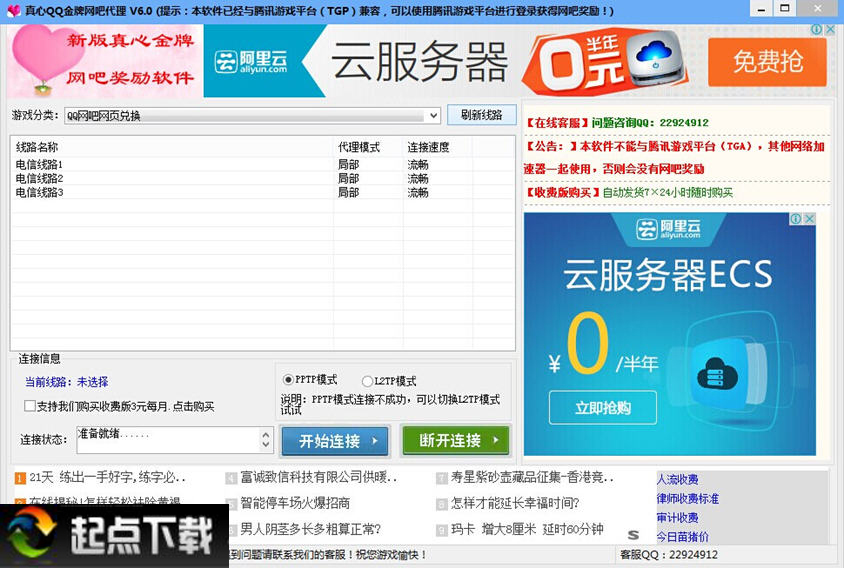Open the 智能停车场火爆招商 link
The height and width of the screenshot is (568, 844).
295,503
